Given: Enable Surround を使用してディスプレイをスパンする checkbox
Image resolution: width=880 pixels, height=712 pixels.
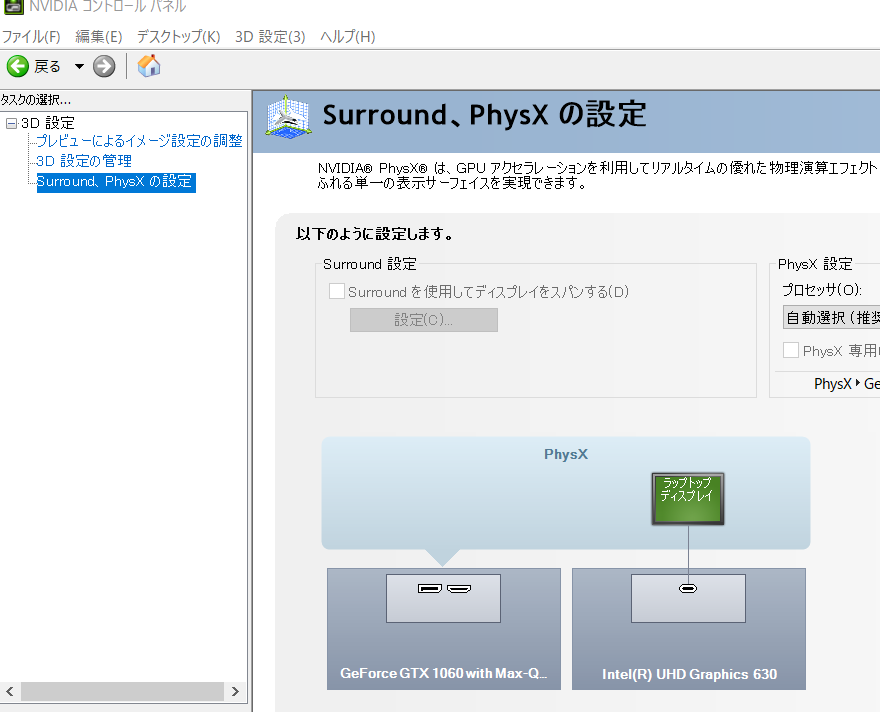Looking at the screenshot, I should click(337, 291).
